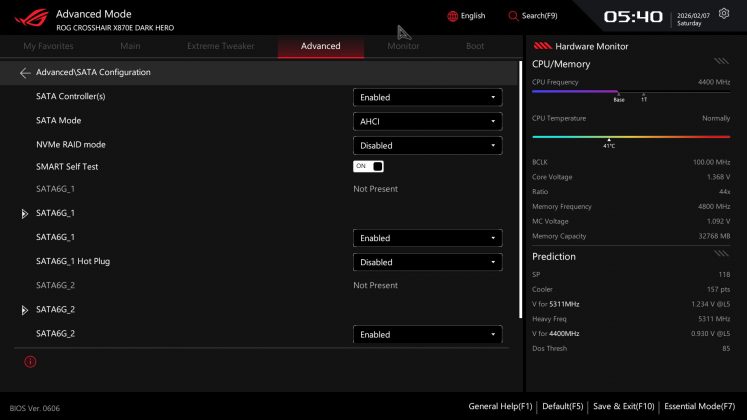Screen dimensions: 747x420
Task: Open the SATA Mode AHCI dropdown
Action: pos(427,121)
